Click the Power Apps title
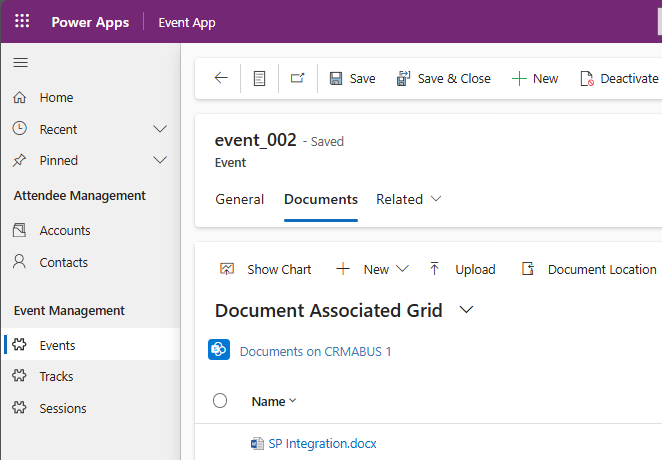662x460 pixels. (x=90, y=22)
